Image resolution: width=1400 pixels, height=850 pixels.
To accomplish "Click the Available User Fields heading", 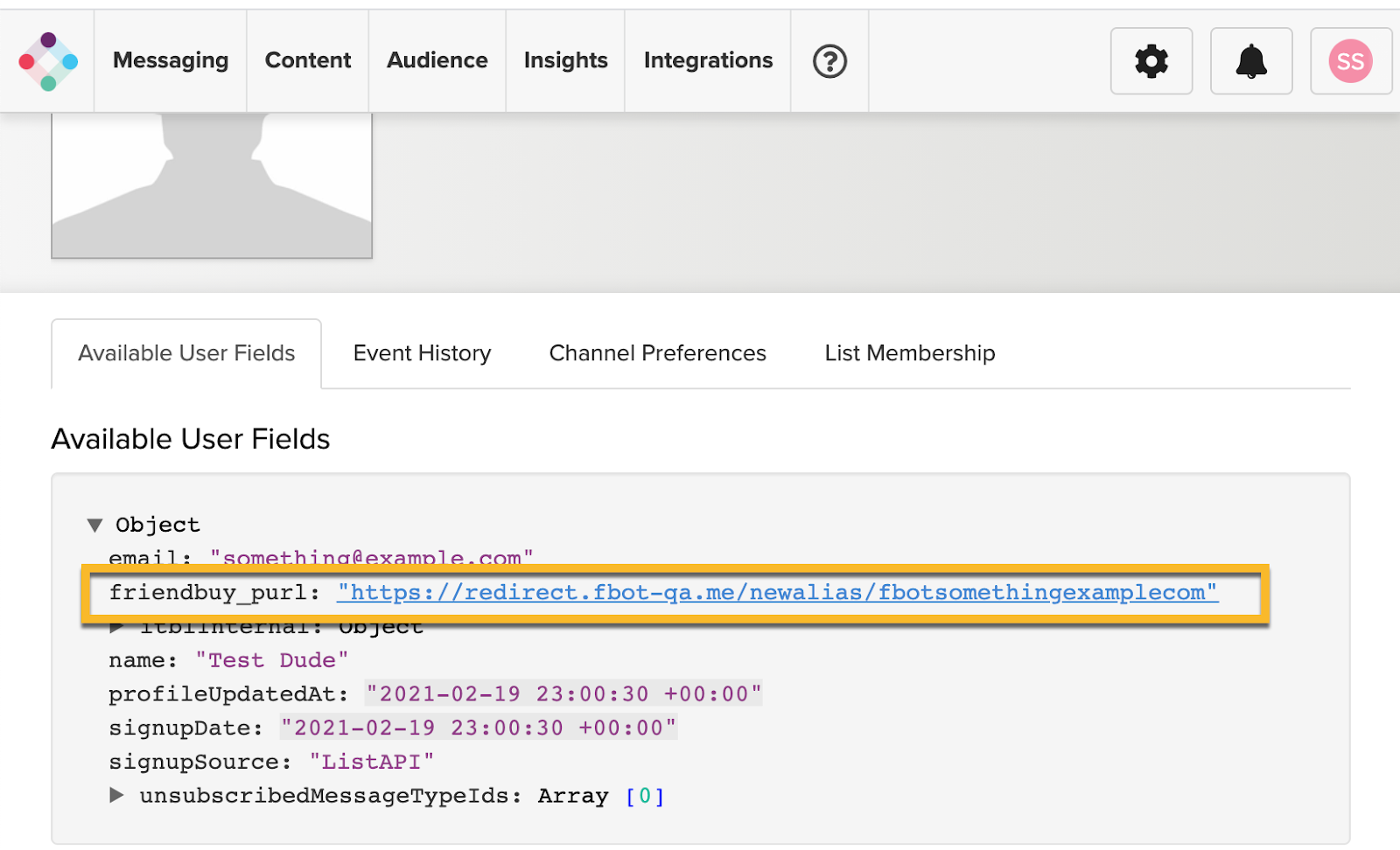I will (x=191, y=439).
